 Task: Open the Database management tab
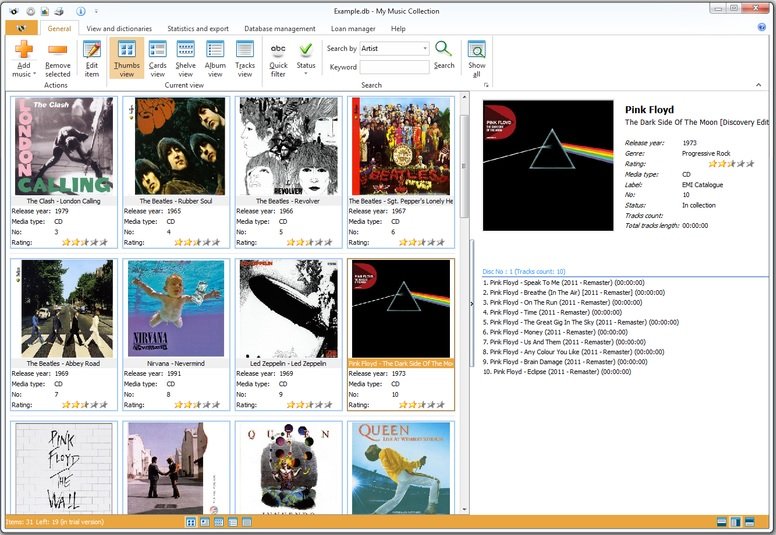(x=280, y=29)
